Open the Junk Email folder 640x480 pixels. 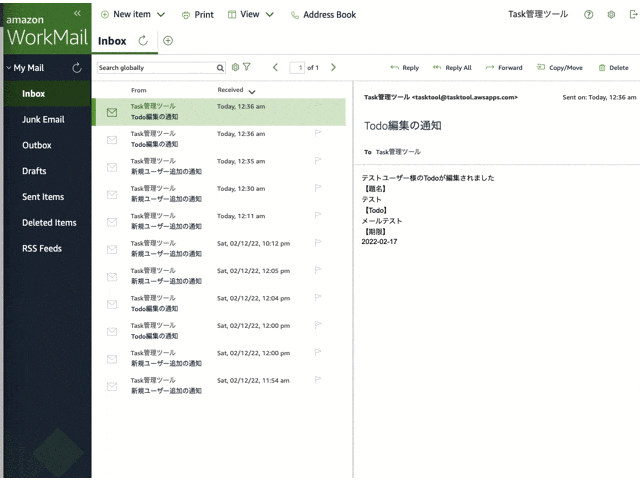point(47,120)
